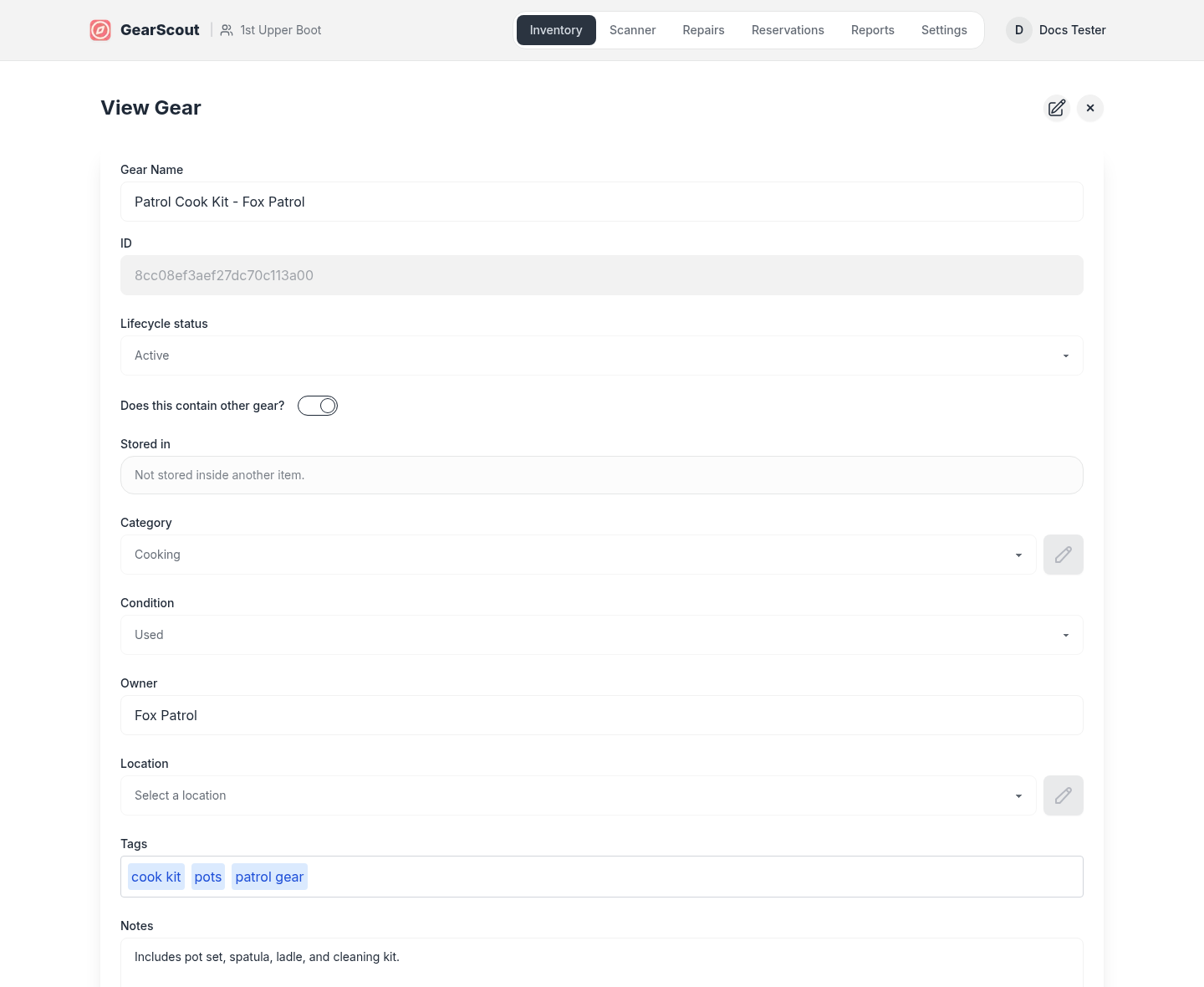
Task: Click the troop people icon beside 1st Upper Boot
Action: pyautogui.click(x=227, y=30)
